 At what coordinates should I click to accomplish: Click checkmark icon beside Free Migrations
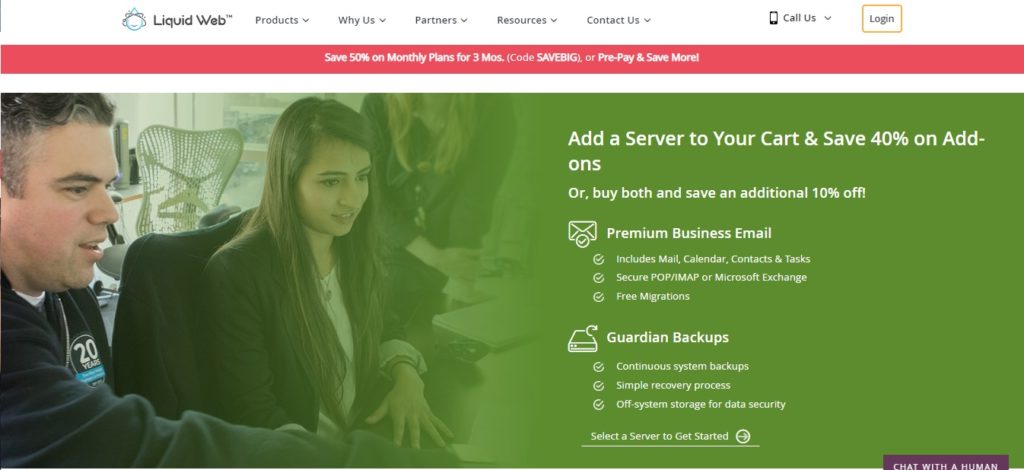click(x=598, y=296)
